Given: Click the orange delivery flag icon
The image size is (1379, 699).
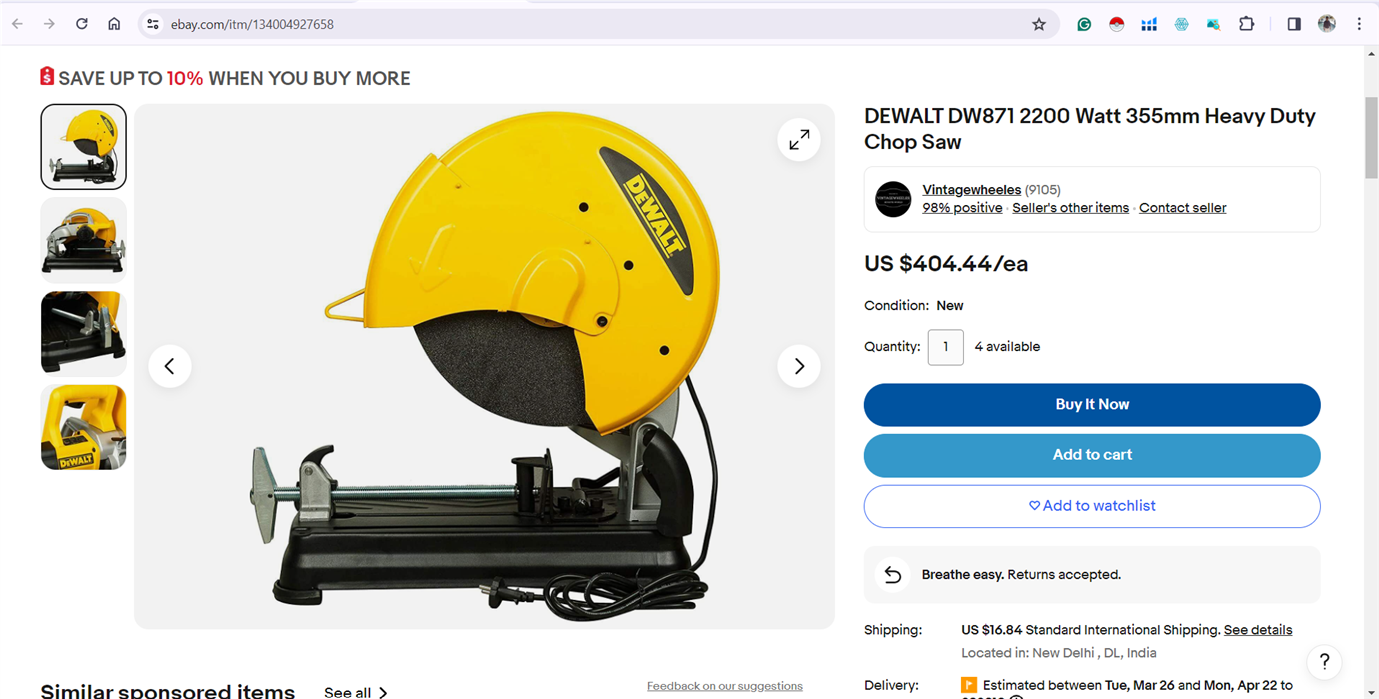Looking at the screenshot, I should [x=969, y=686].
